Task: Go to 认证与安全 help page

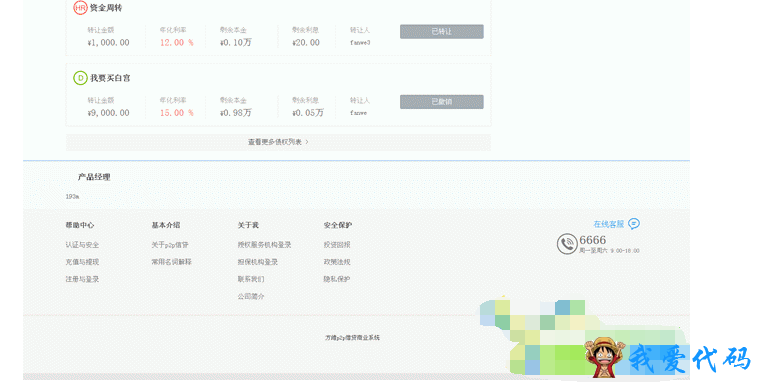Action: [82, 245]
